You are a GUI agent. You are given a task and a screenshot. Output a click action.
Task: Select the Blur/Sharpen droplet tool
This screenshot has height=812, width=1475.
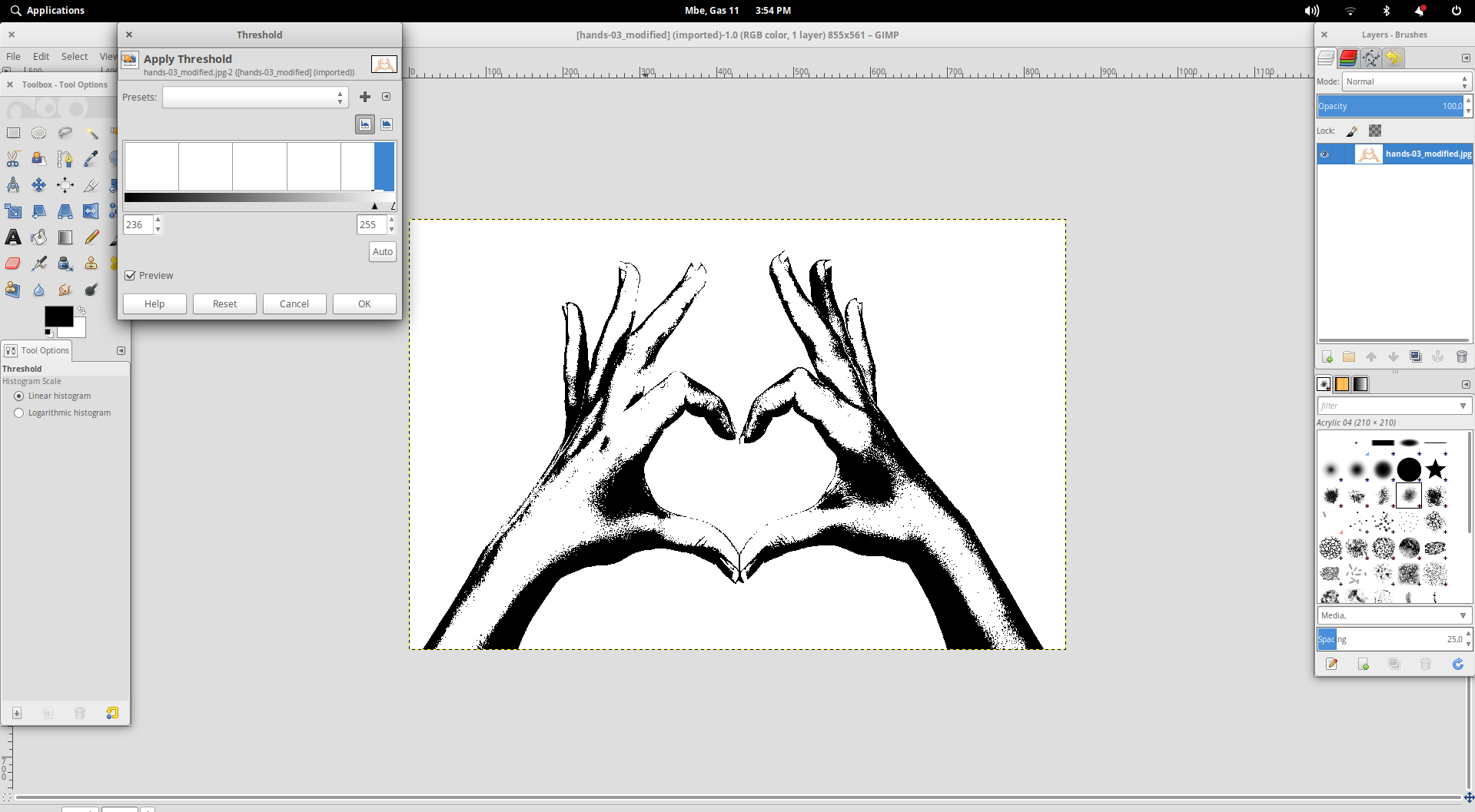point(39,290)
